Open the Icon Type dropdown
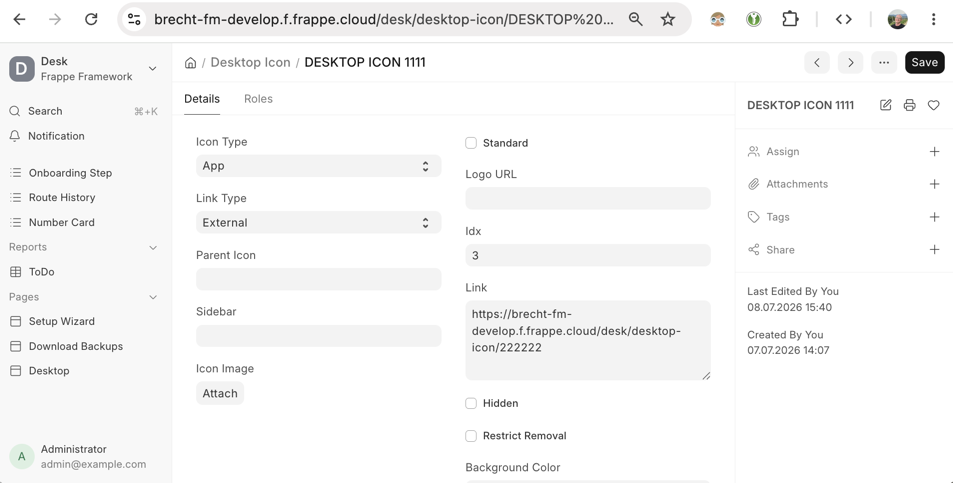Viewport: 953px width, 483px height. pyautogui.click(x=318, y=166)
